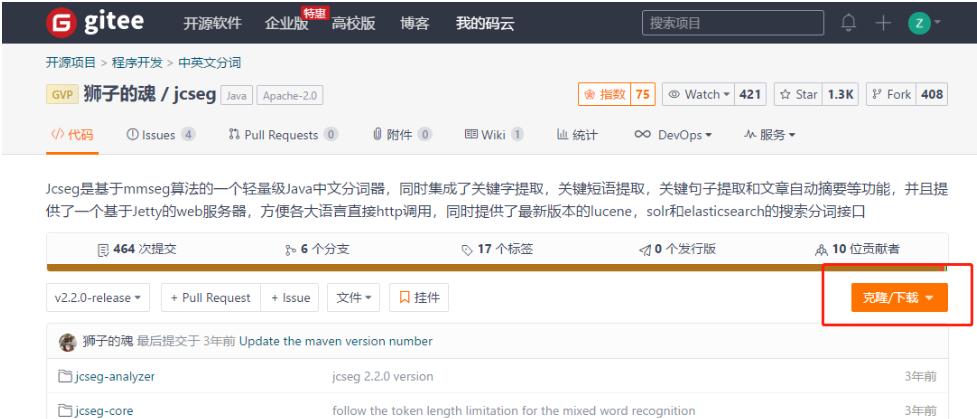View the 0 个发行版 releases
The width and height of the screenshot is (977, 419).
(x=677, y=249)
